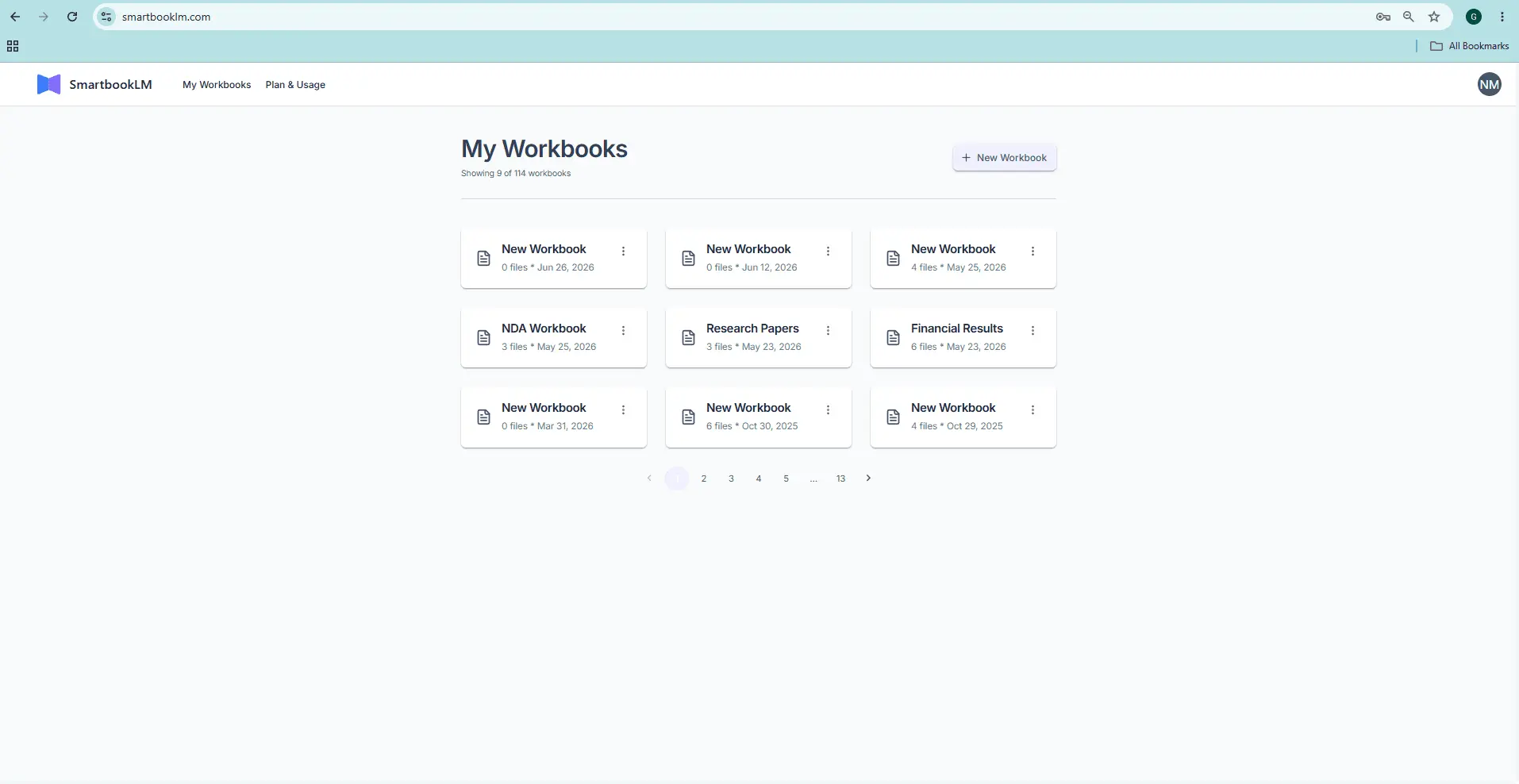The image size is (1519, 784).
Task: Open the NM user avatar menu
Action: (1490, 84)
